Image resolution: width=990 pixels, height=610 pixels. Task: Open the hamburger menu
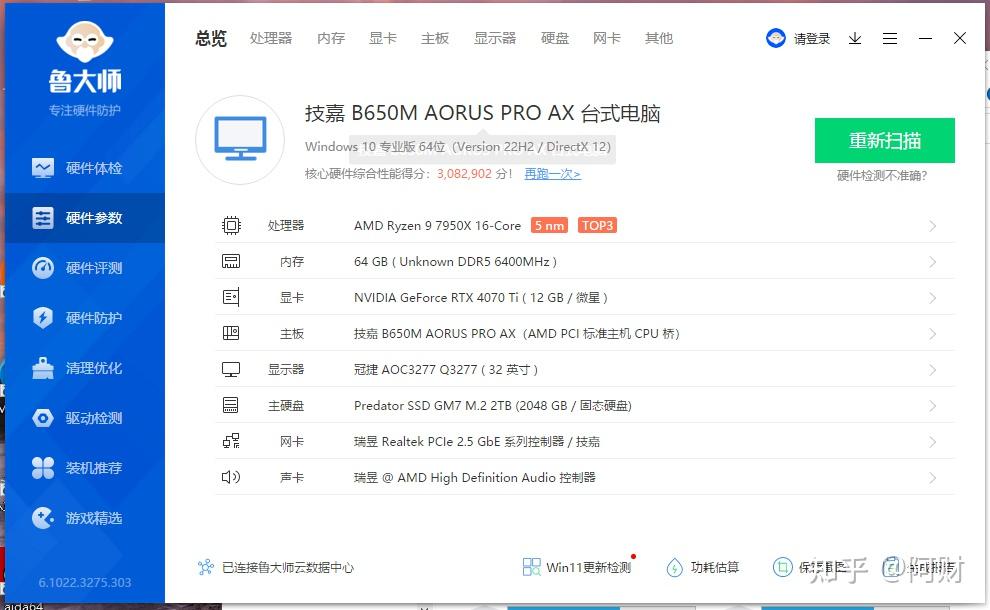(x=890, y=38)
